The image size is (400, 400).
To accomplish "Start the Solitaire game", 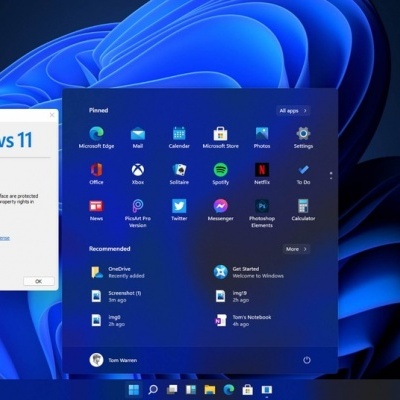I will point(179,174).
